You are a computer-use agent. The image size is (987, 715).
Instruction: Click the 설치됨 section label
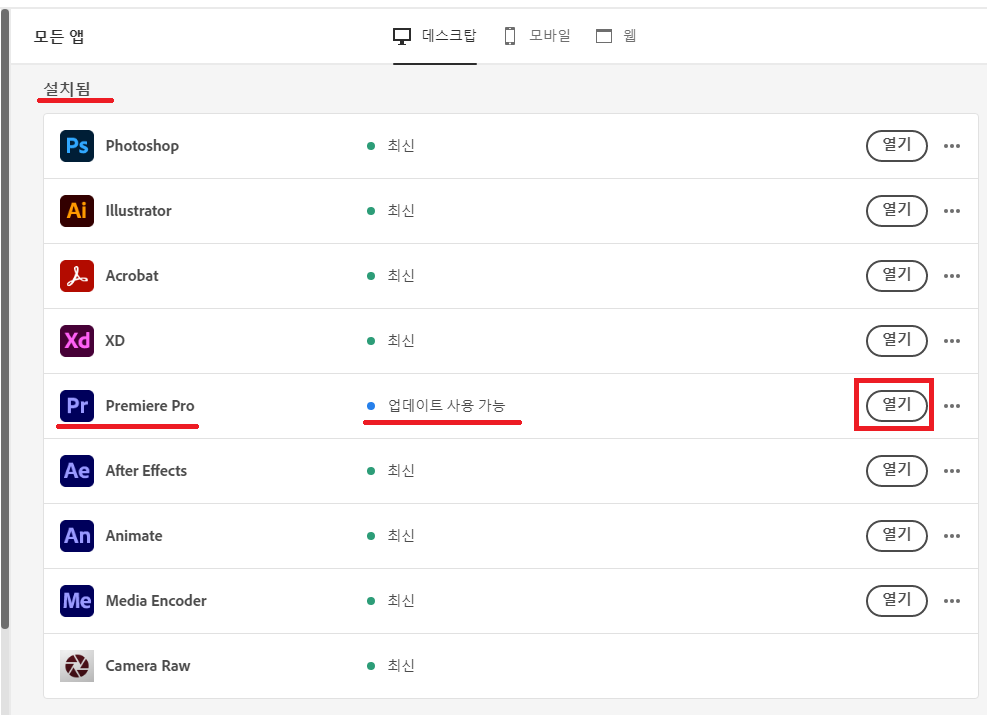point(67,89)
